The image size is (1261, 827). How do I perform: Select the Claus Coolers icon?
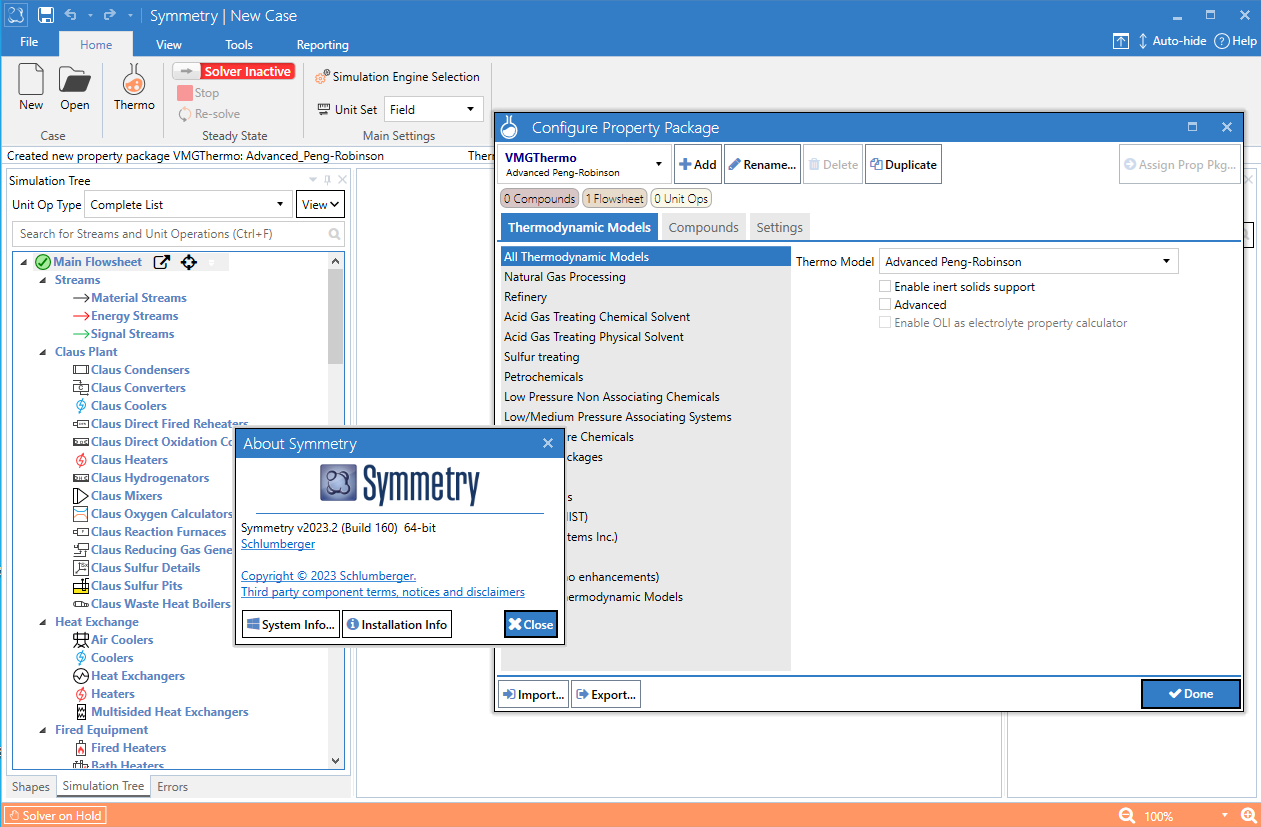[x=81, y=406]
